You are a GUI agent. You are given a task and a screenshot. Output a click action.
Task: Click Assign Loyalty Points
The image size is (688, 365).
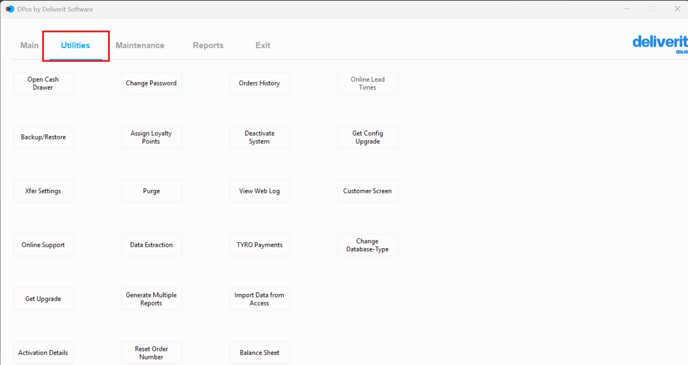(x=151, y=137)
